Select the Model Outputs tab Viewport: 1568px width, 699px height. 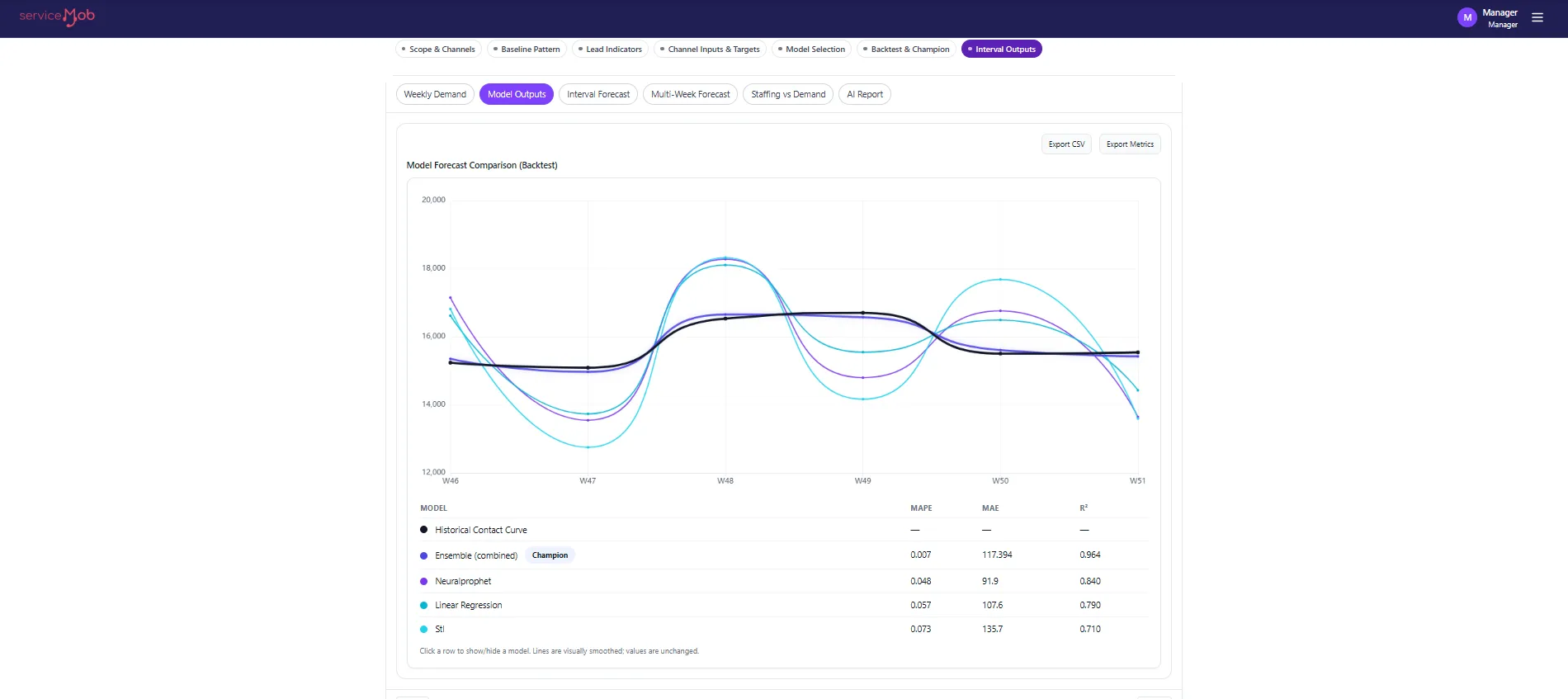517,94
